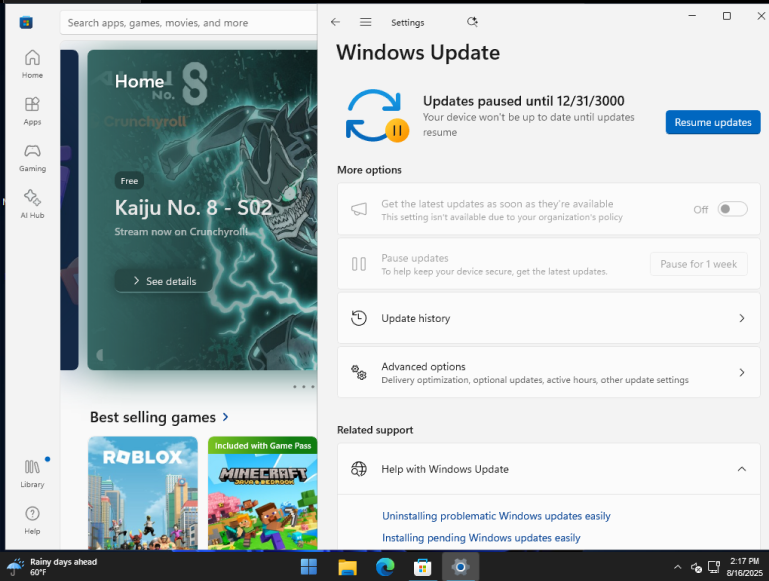Open network status tray icon
Image resolution: width=769 pixels, height=581 pixels.
tap(714, 567)
